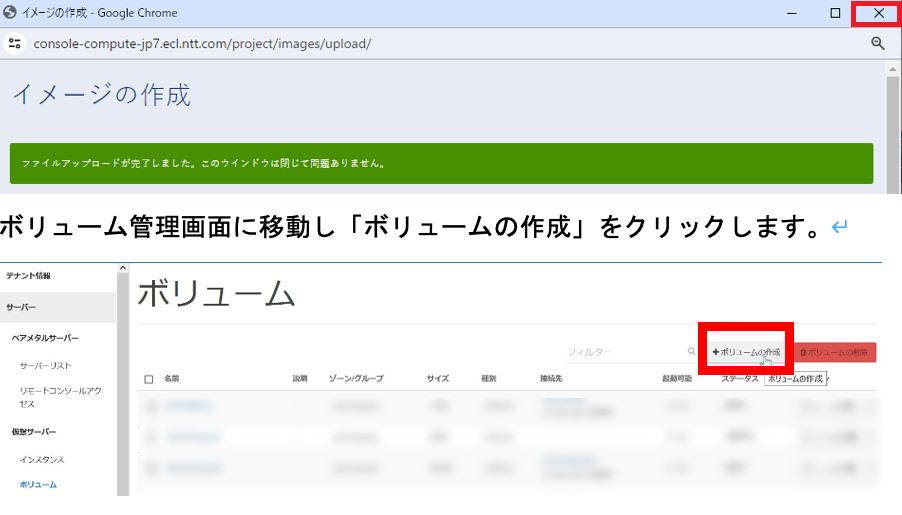Click the site settings icon in address bar
Screen dimensions: 902x515
[14, 44]
